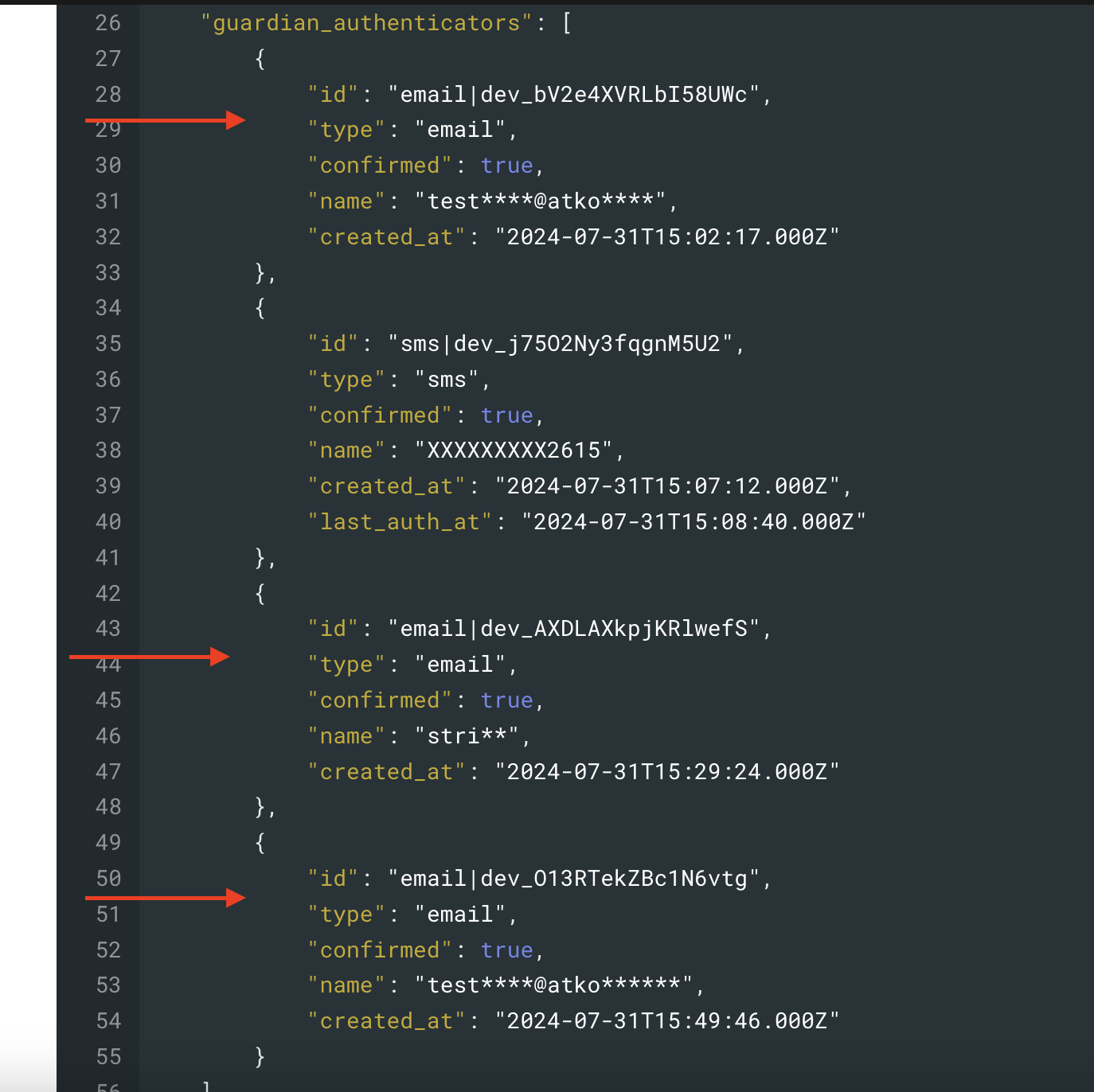Click id value "sms|dev_j75O2Ny3fqgnM5U2"
Image resolution: width=1094 pixels, height=1092 pixels.
[x=561, y=344]
